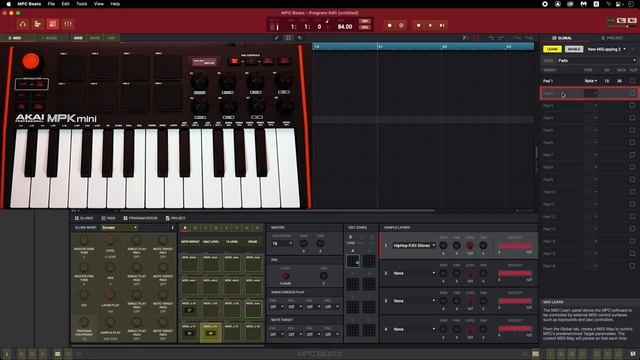The image size is (640, 360).
Task: Click the Program Polyphony Q-Link knob
Action: pos(84,322)
